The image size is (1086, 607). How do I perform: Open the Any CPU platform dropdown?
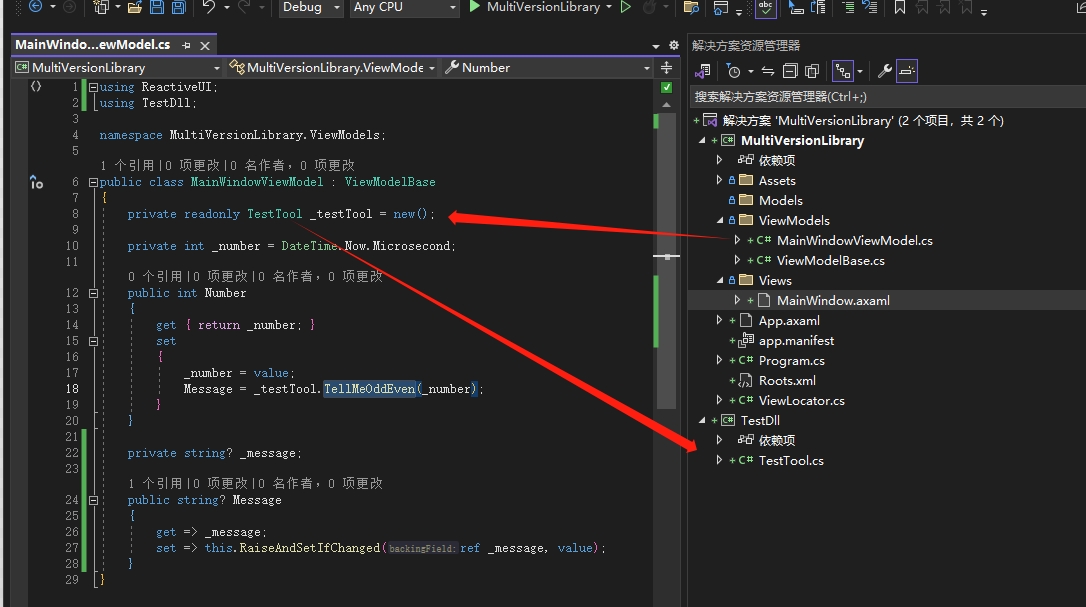tap(404, 7)
